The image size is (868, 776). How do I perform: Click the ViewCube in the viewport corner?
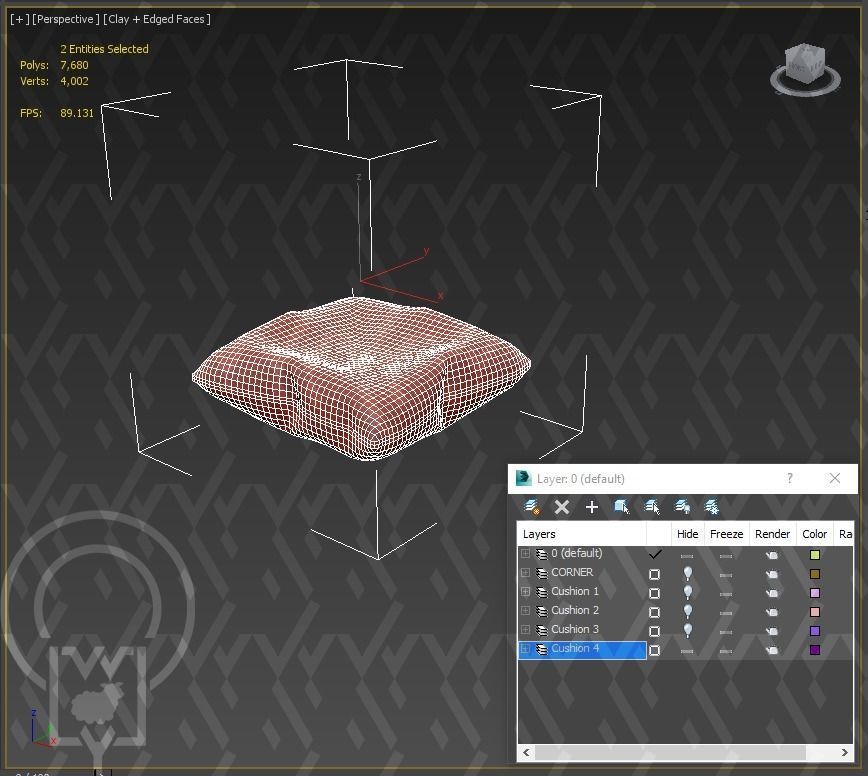805,70
